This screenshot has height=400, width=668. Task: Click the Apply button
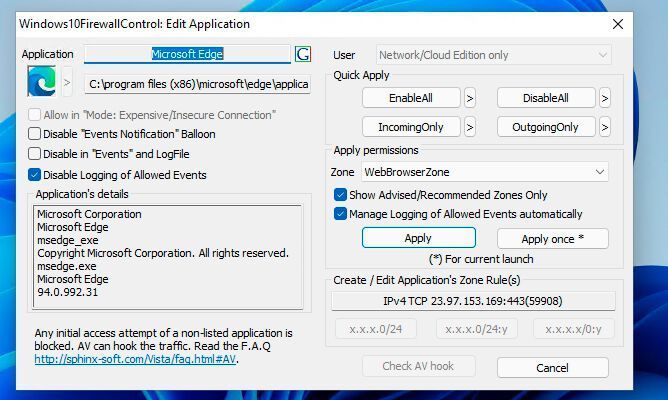tap(419, 238)
